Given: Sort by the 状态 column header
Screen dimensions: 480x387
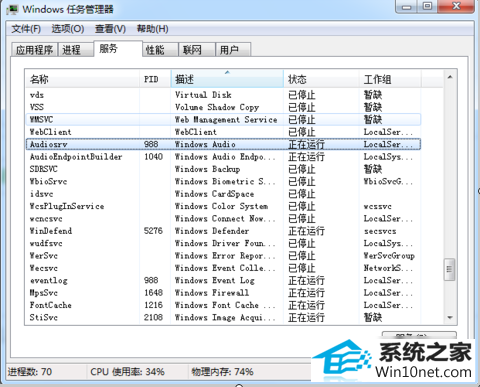Looking at the screenshot, I should [321, 79].
